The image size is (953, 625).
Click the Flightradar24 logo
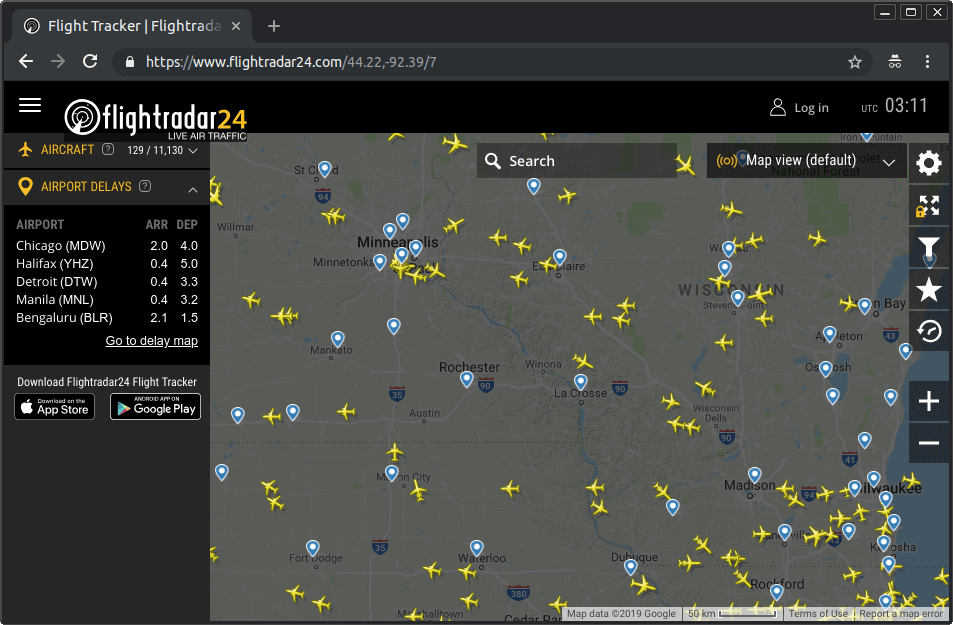155,116
